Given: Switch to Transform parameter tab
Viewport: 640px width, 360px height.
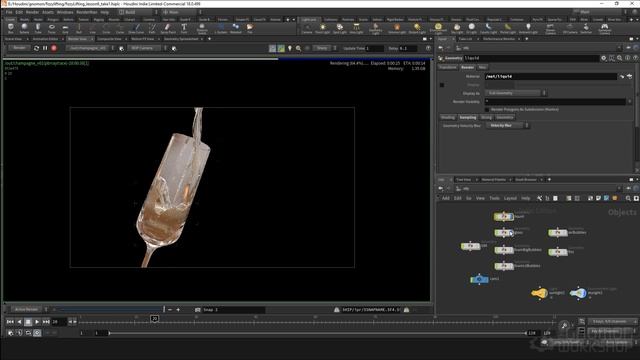Looking at the screenshot, I should click(448, 67).
